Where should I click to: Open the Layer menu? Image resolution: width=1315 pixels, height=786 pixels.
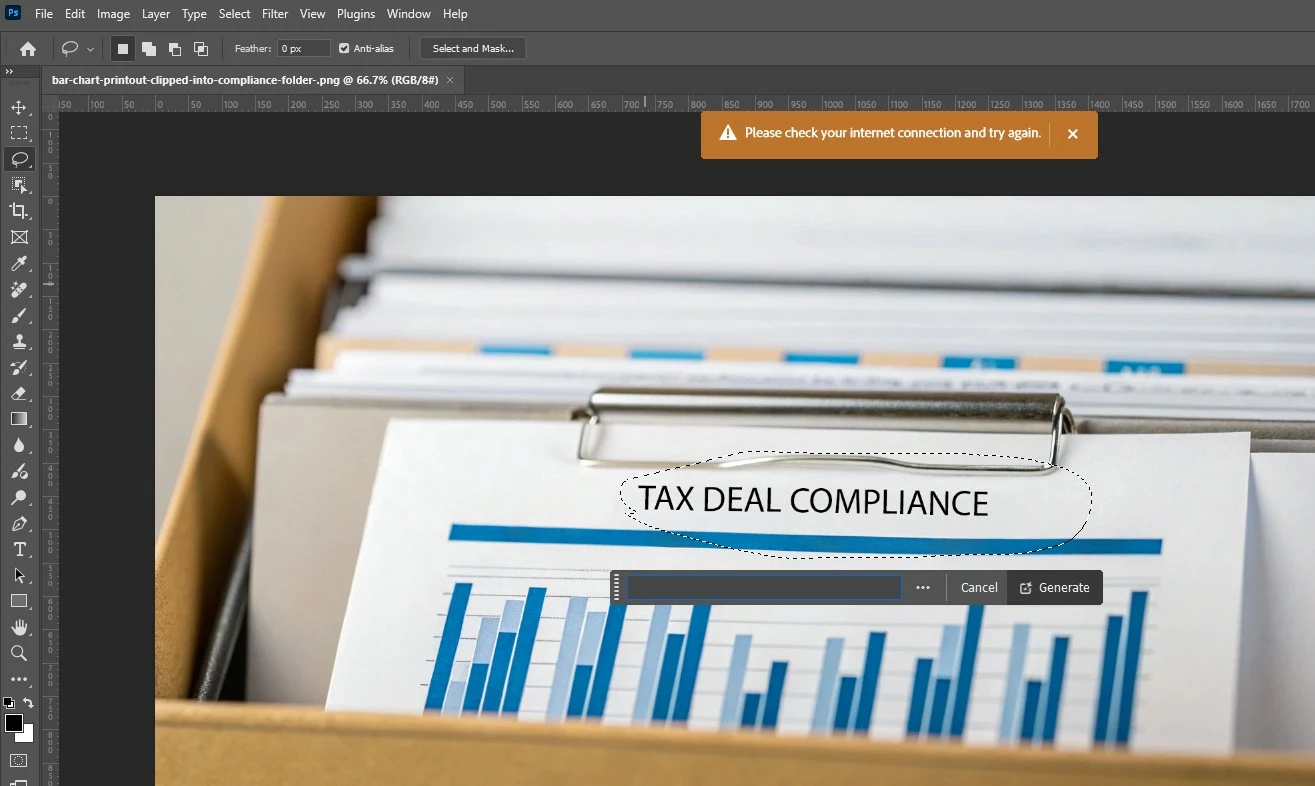tap(156, 14)
